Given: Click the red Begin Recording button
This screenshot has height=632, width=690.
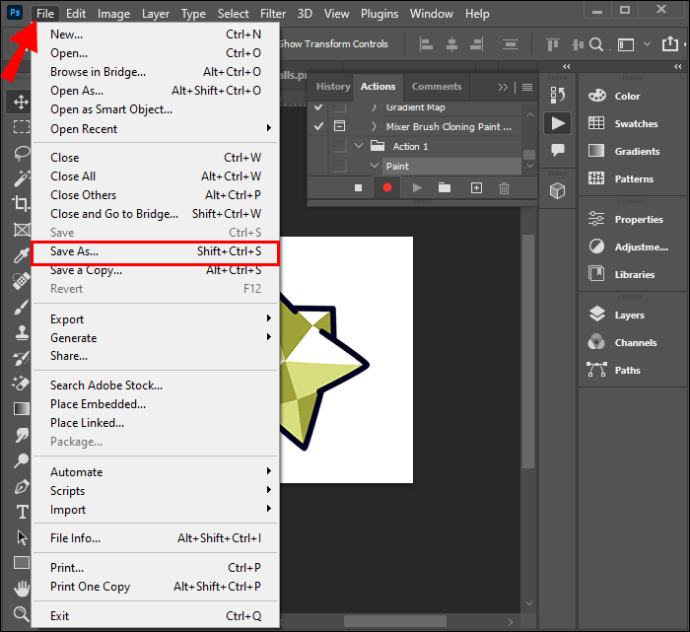Looking at the screenshot, I should point(387,188).
